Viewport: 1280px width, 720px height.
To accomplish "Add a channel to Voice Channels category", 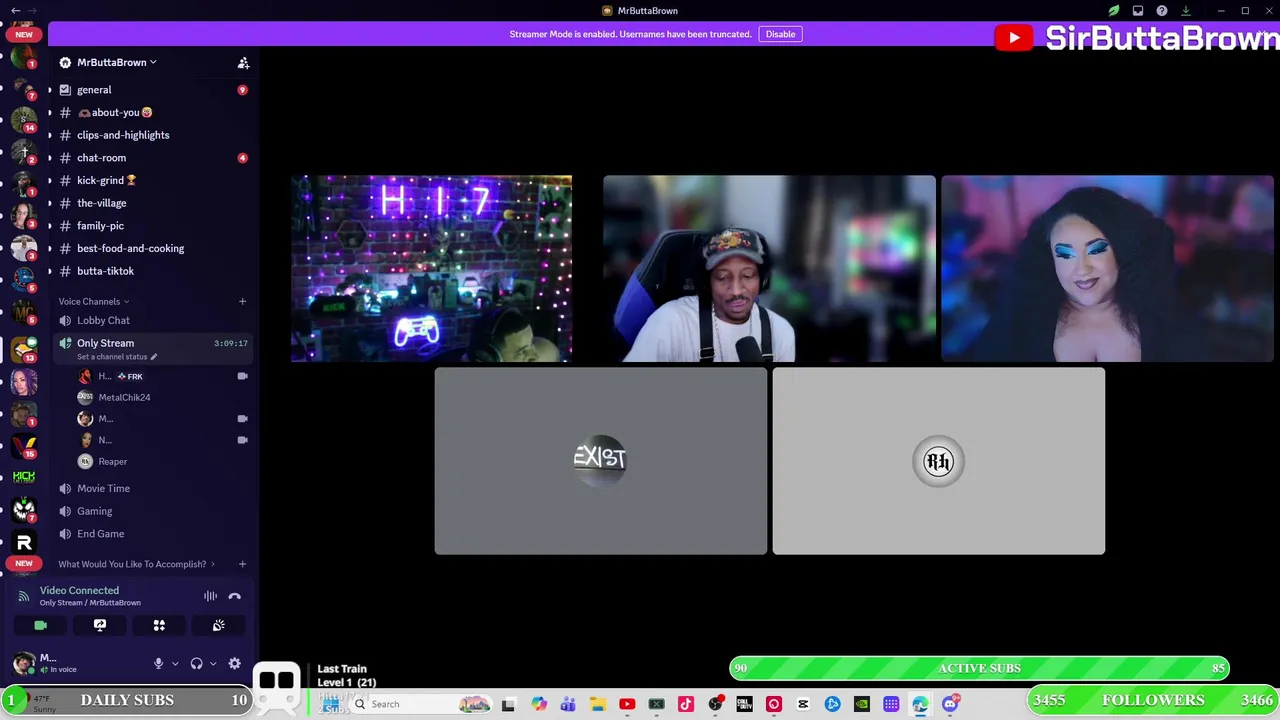I will (x=242, y=301).
